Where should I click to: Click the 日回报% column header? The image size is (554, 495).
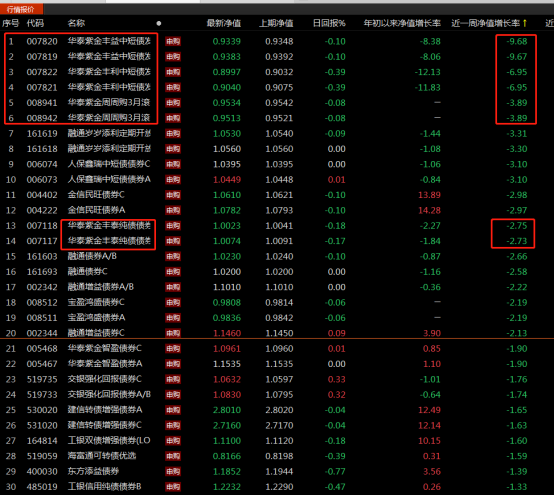329,23
